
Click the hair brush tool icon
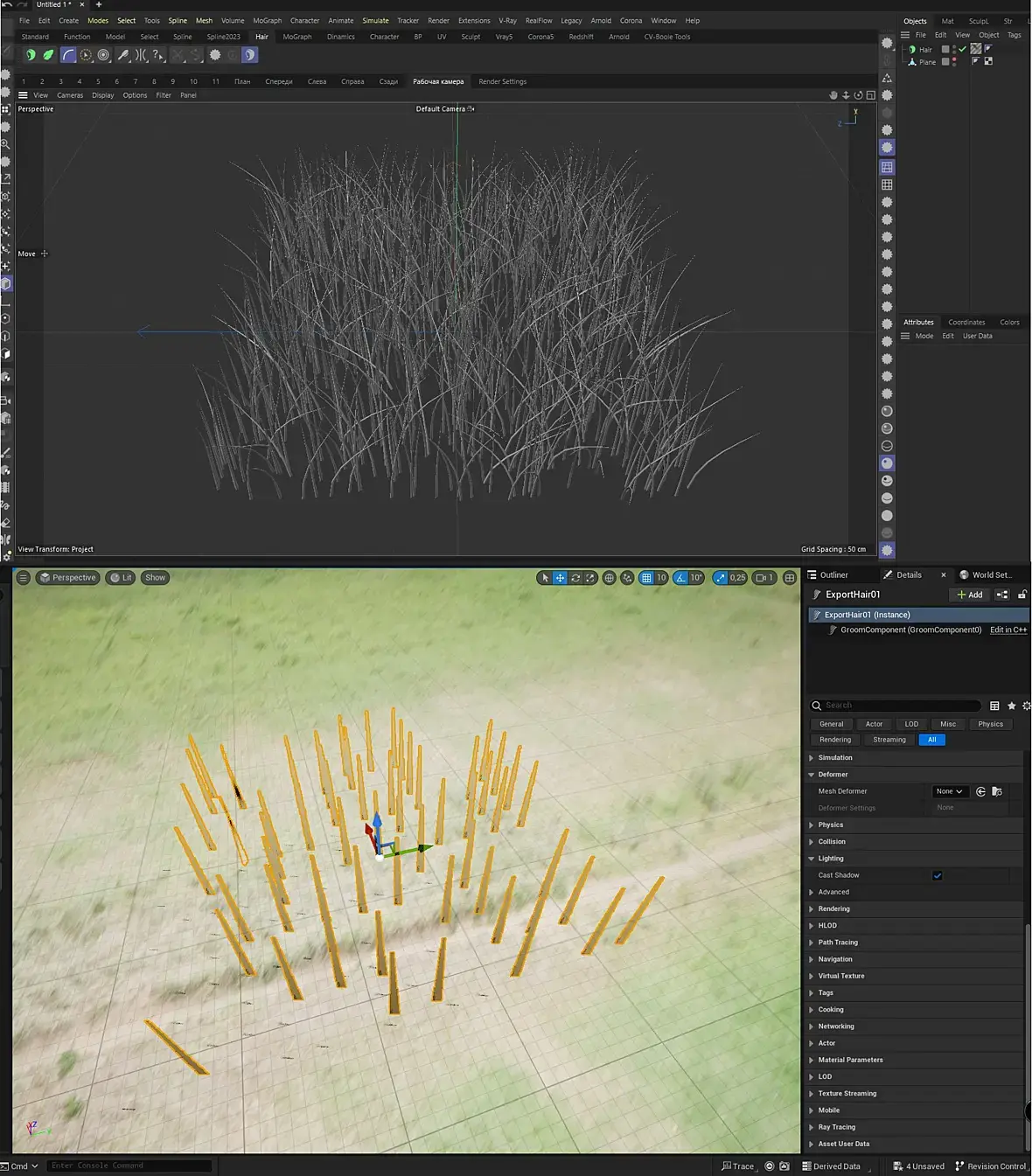123,55
